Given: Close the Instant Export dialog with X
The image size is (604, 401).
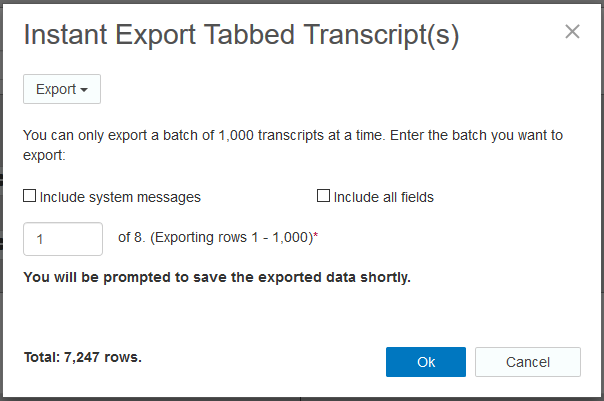Looking at the screenshot, I should 572,32.
